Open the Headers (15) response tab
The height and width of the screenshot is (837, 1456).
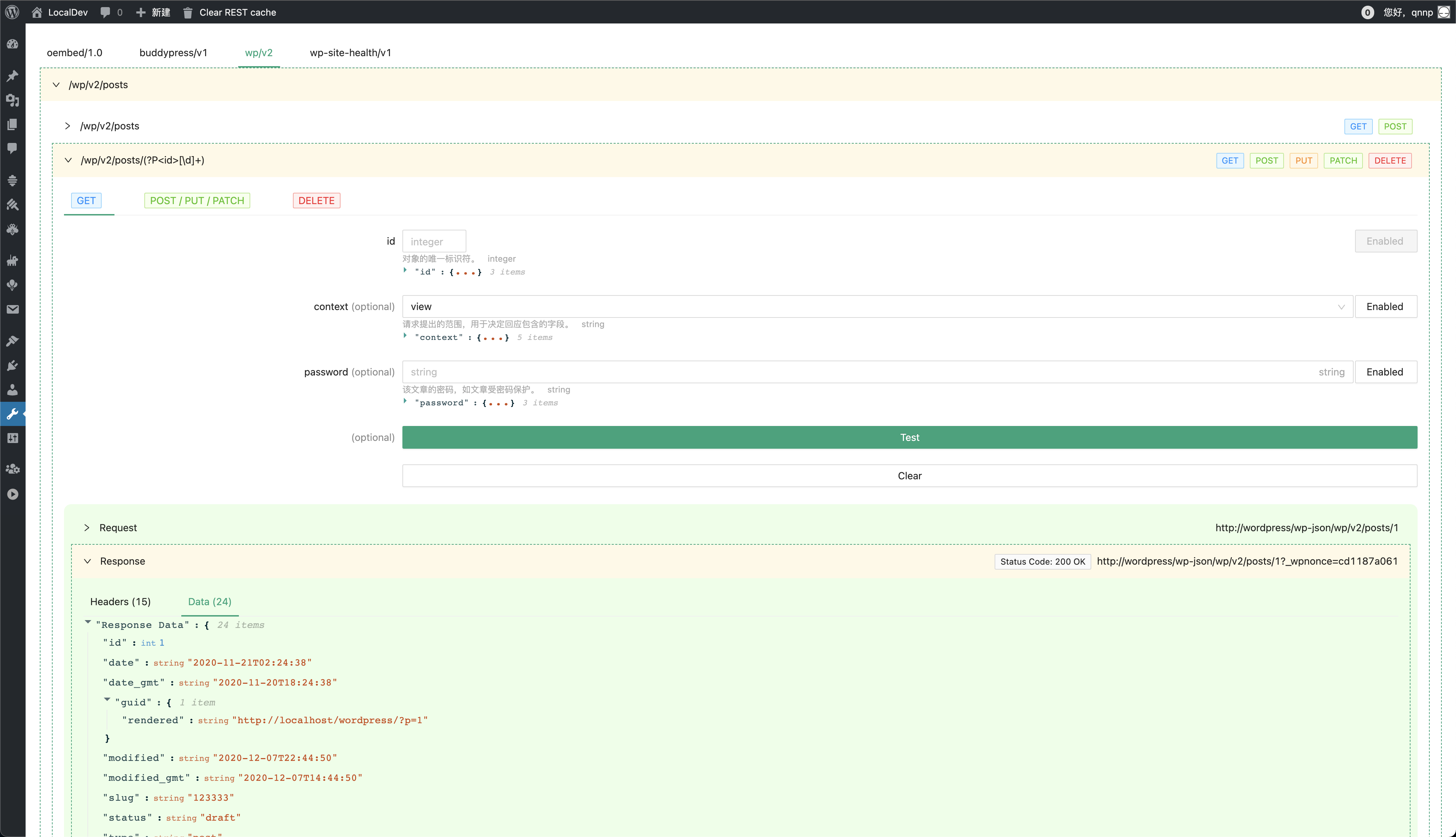point(121,601)
